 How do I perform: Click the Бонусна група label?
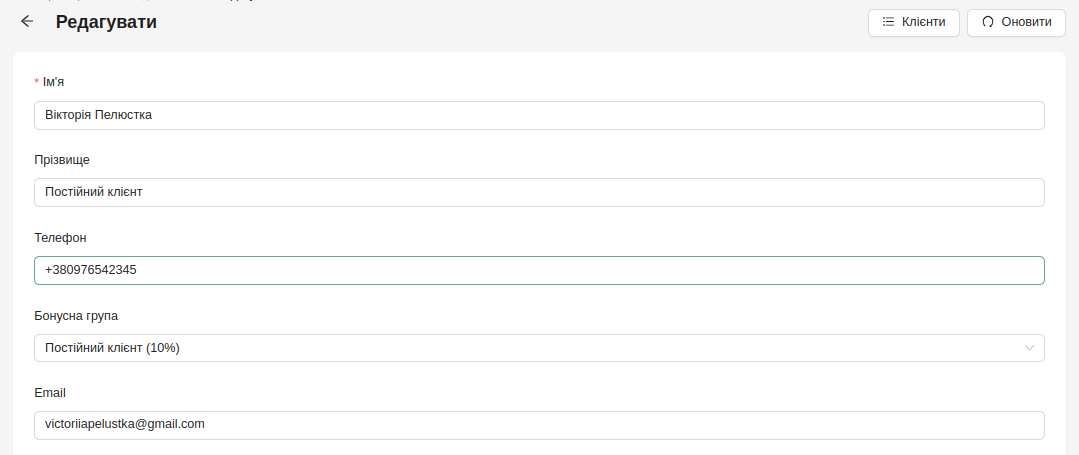click(x=76, y=315)
